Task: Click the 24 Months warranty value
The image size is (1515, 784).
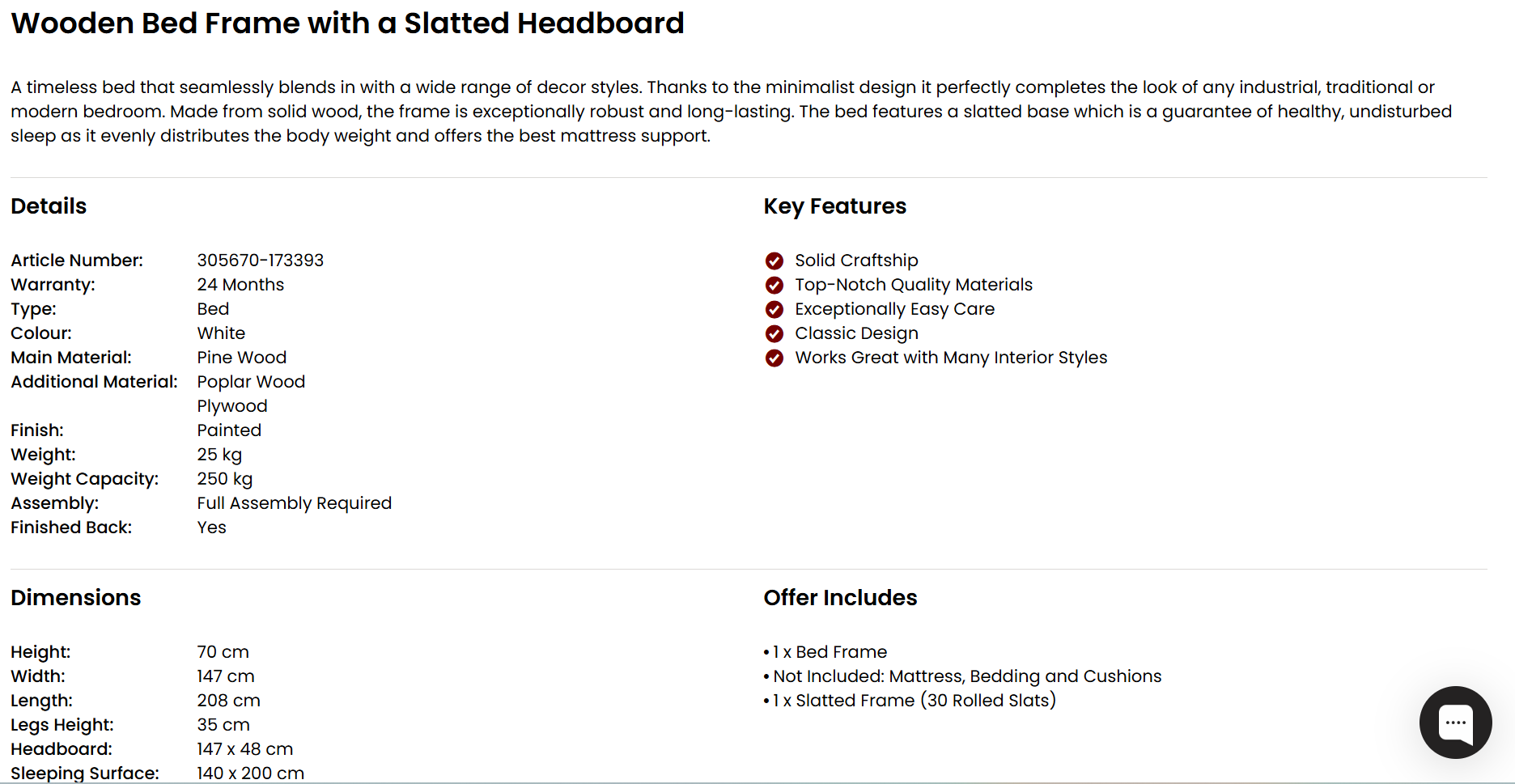Action: pos(240,285)
